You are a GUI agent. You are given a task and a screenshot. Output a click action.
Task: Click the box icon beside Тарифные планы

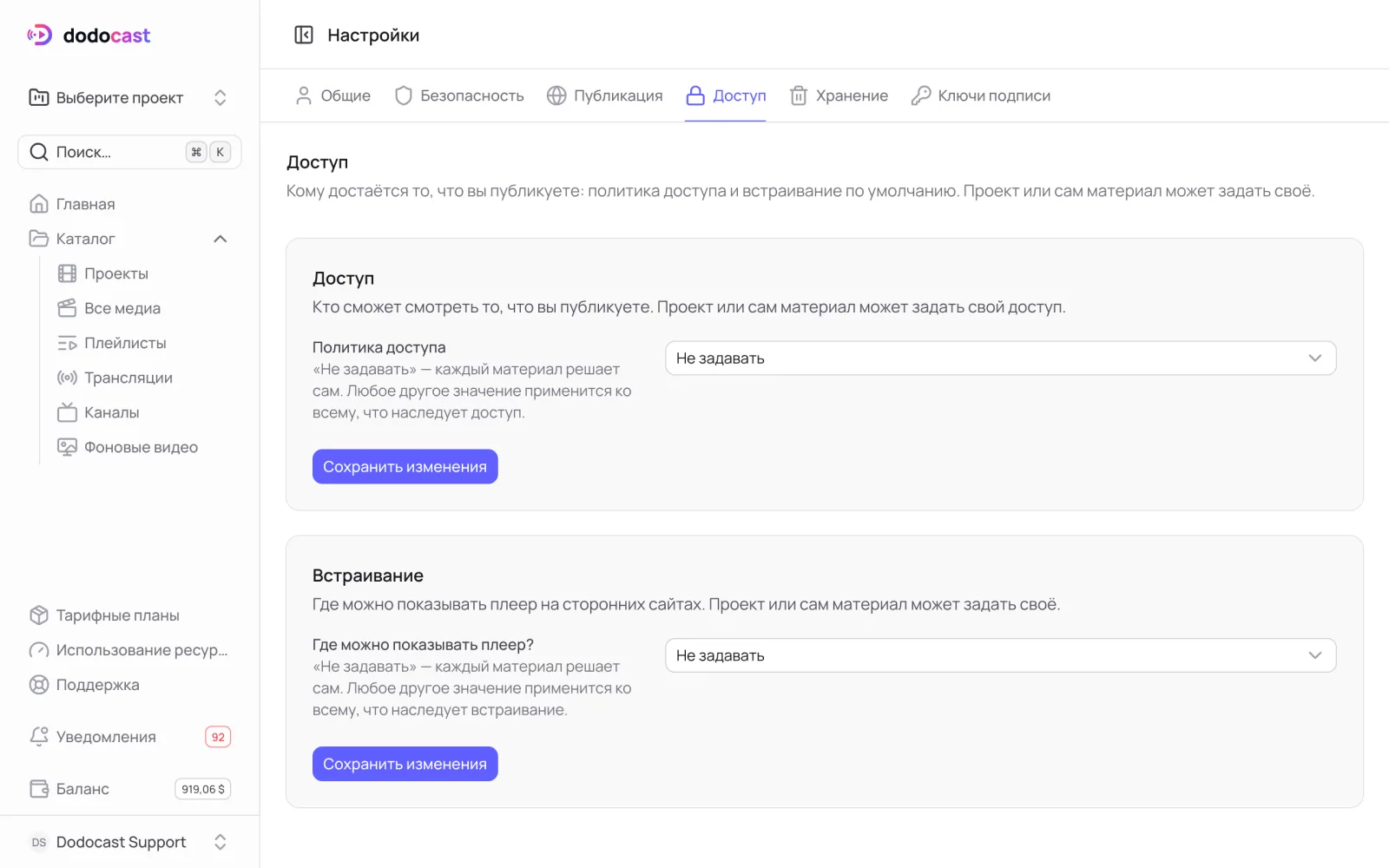pyautogui.click(x=39, y=615)
